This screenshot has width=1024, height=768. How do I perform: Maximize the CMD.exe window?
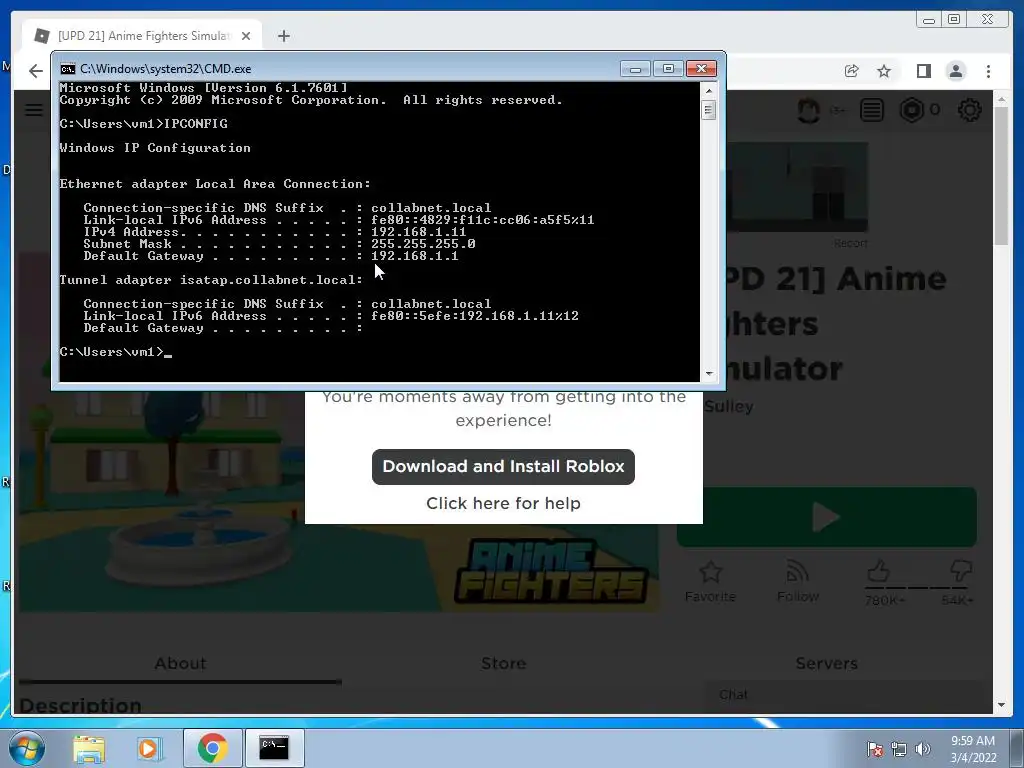click(x=667, y=69)
